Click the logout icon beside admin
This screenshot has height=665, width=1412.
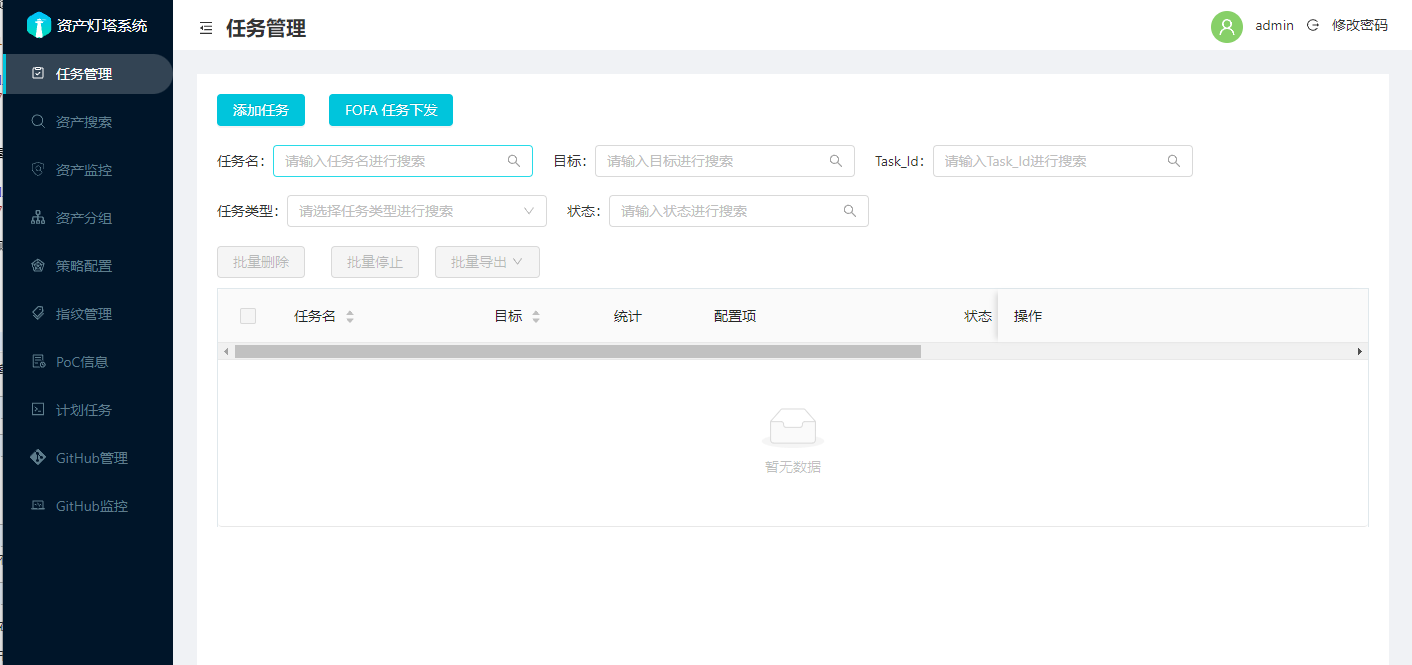[x=1313, y=26]
